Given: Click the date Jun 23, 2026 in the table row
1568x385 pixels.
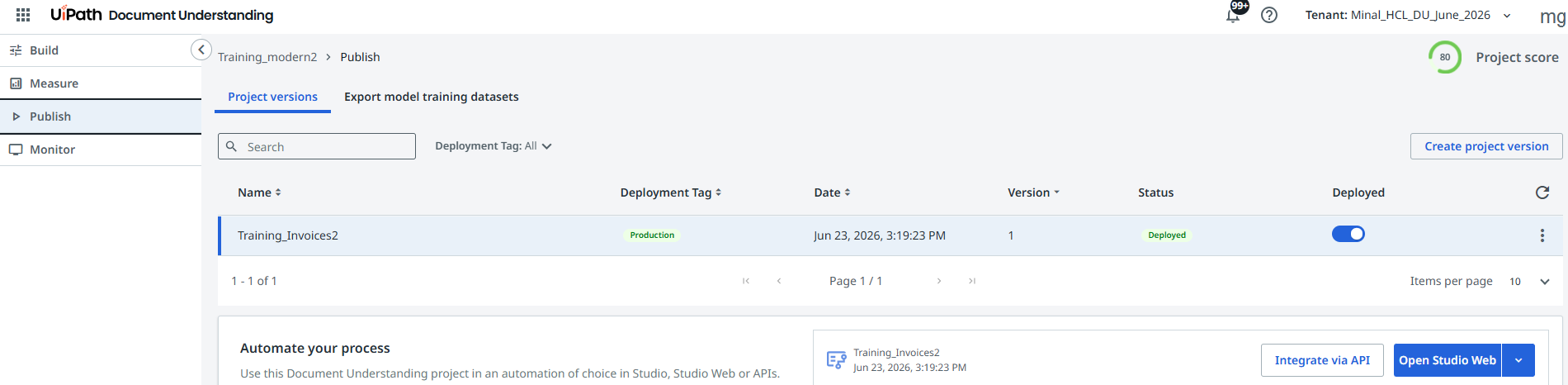Looking at the screenshot, I should pos(880,235).
